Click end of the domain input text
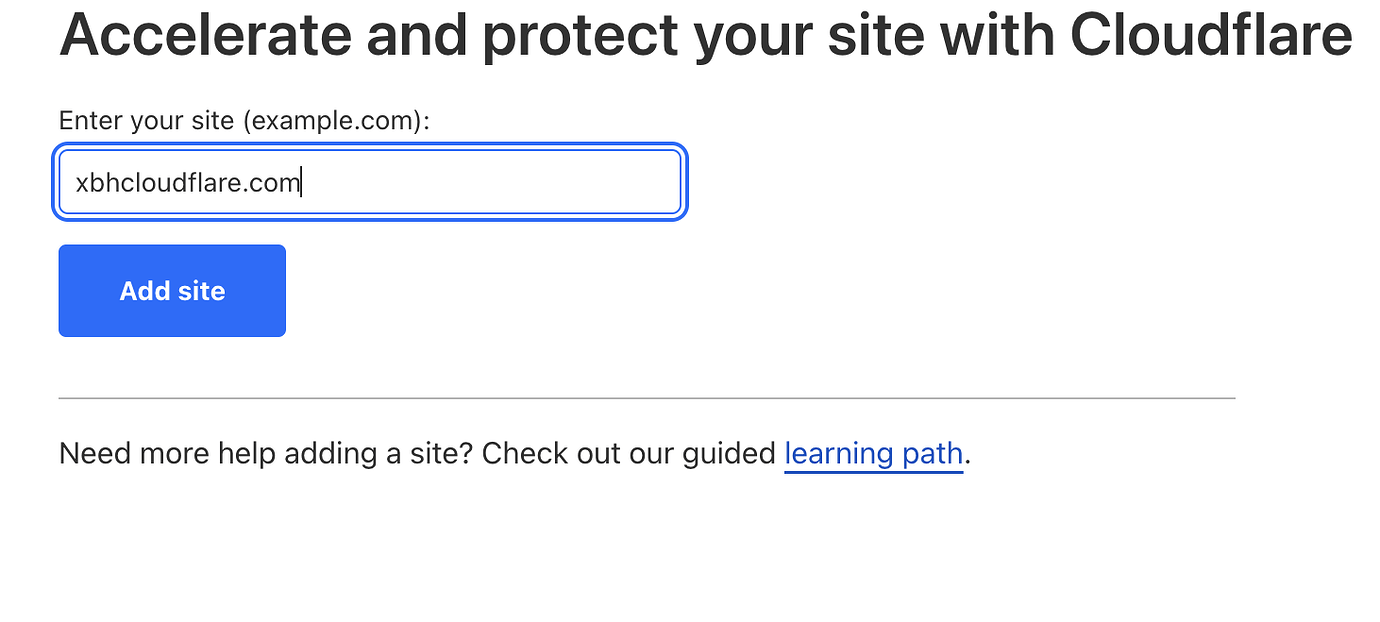This screenshot has height=622, width=1380. pyautogui.click(x=300, y=181)
